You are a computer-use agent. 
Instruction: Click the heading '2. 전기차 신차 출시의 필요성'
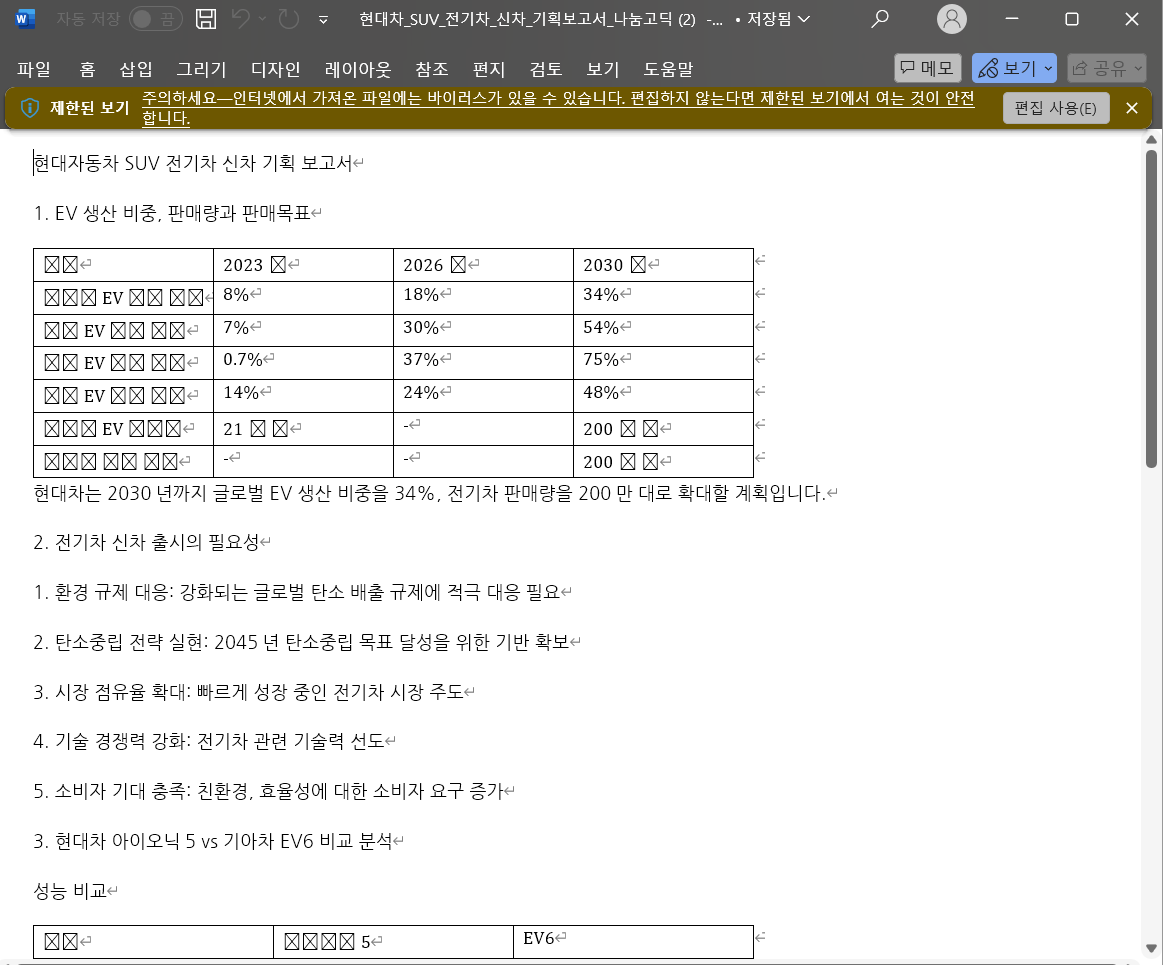(x=146, y=542)
